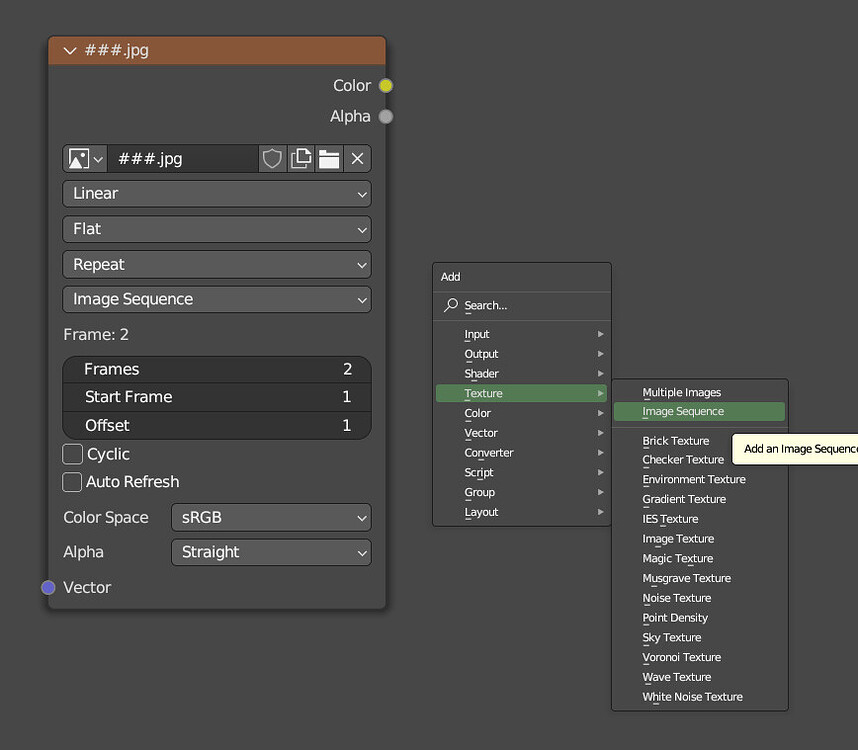Click the Converter submenu arrow
Image resolution: width=858 pixels, height=750 pixels.
pos(600,452)
